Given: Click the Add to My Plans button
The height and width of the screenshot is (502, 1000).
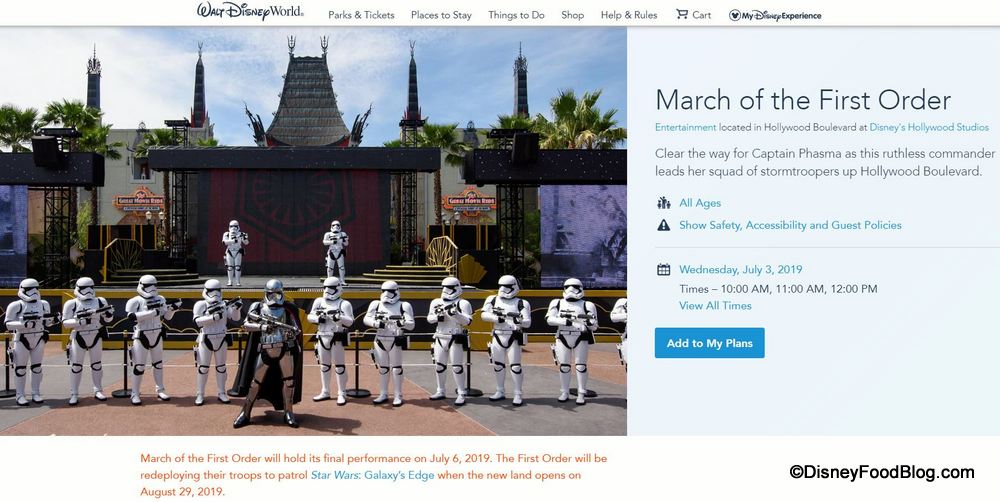Looking at the screenshot, I should 709,343.
